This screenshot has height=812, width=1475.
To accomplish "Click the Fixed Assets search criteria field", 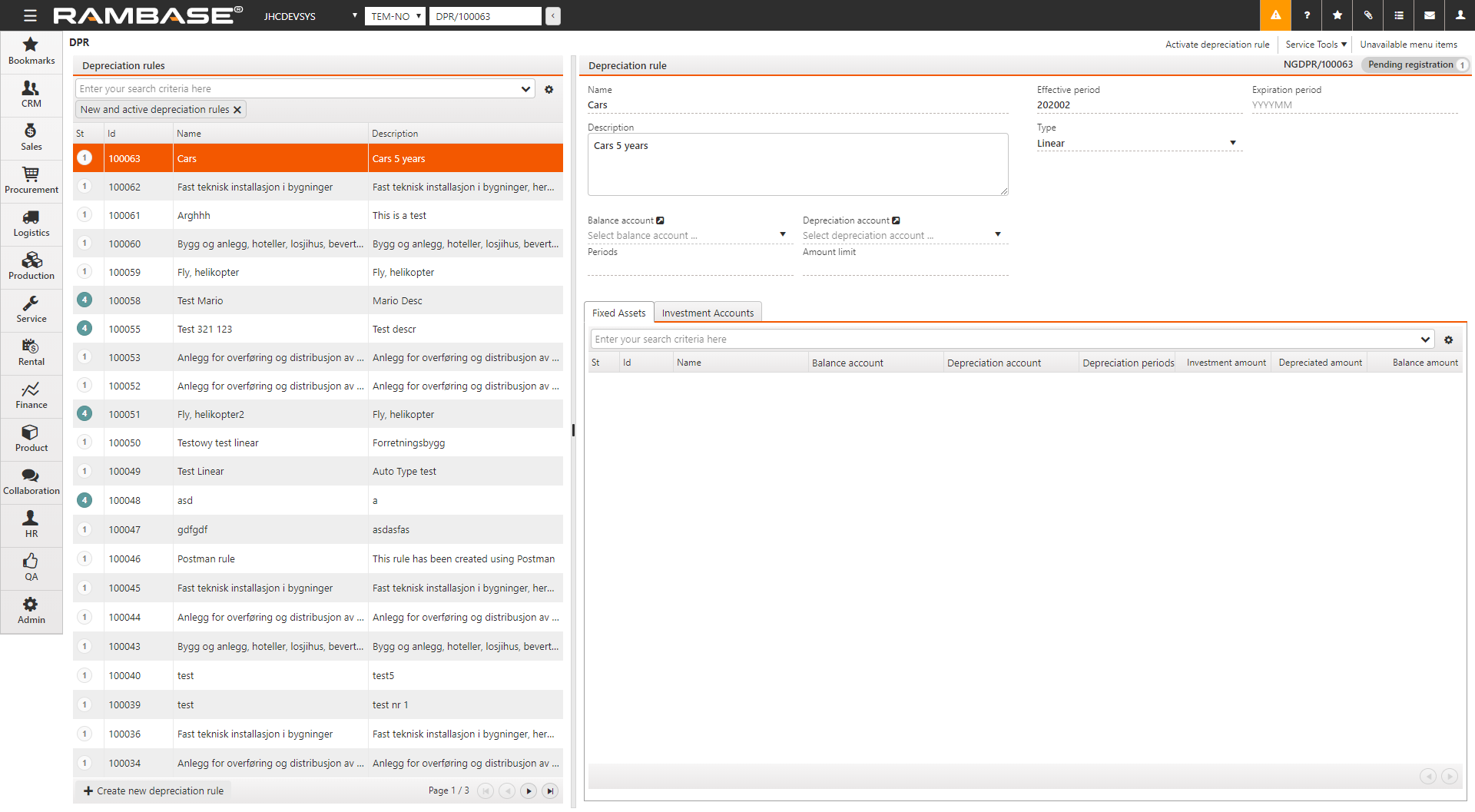I will click(1005, 339).
